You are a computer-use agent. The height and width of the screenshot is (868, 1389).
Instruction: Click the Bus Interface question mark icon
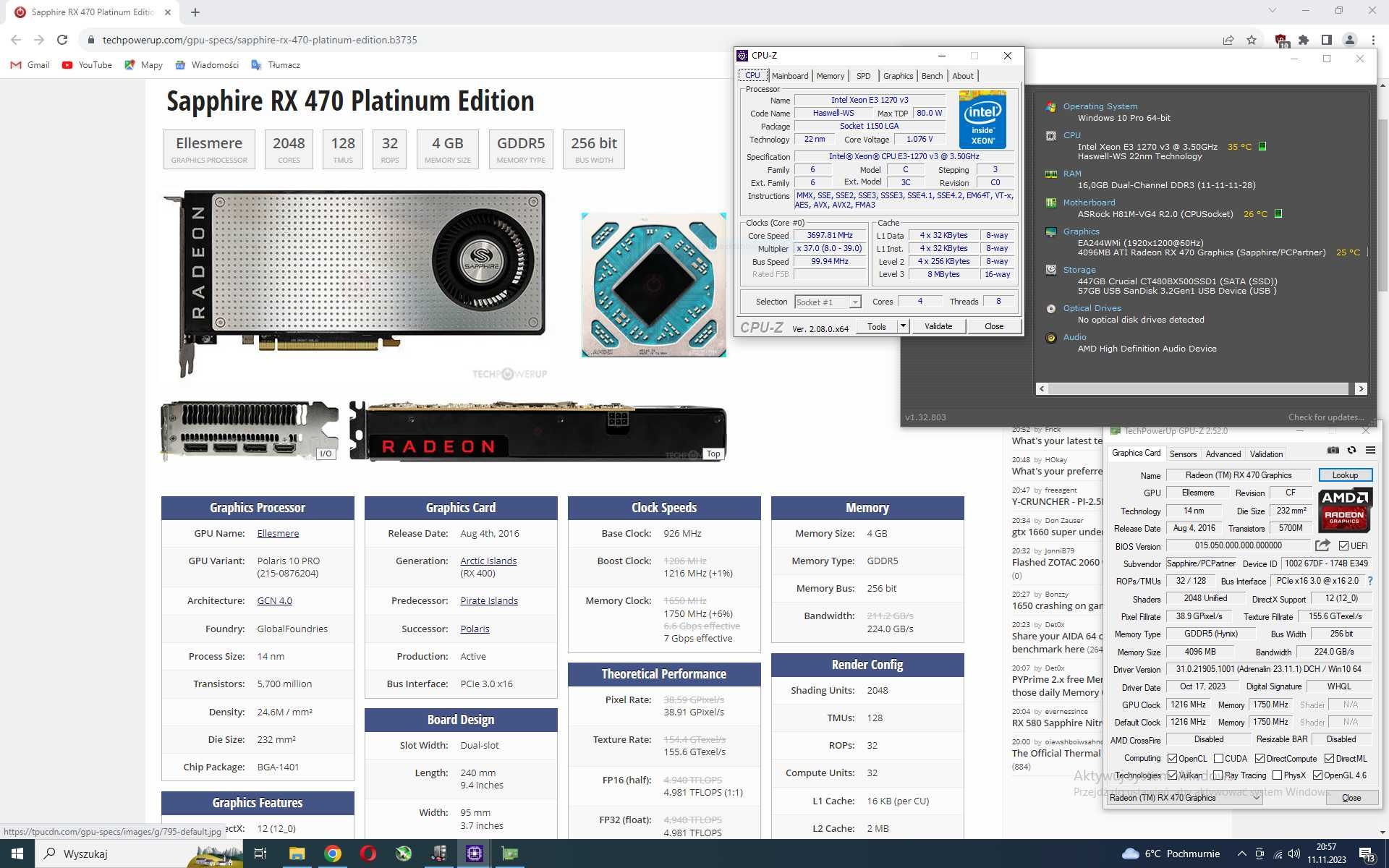click(x=1369, y=581)
